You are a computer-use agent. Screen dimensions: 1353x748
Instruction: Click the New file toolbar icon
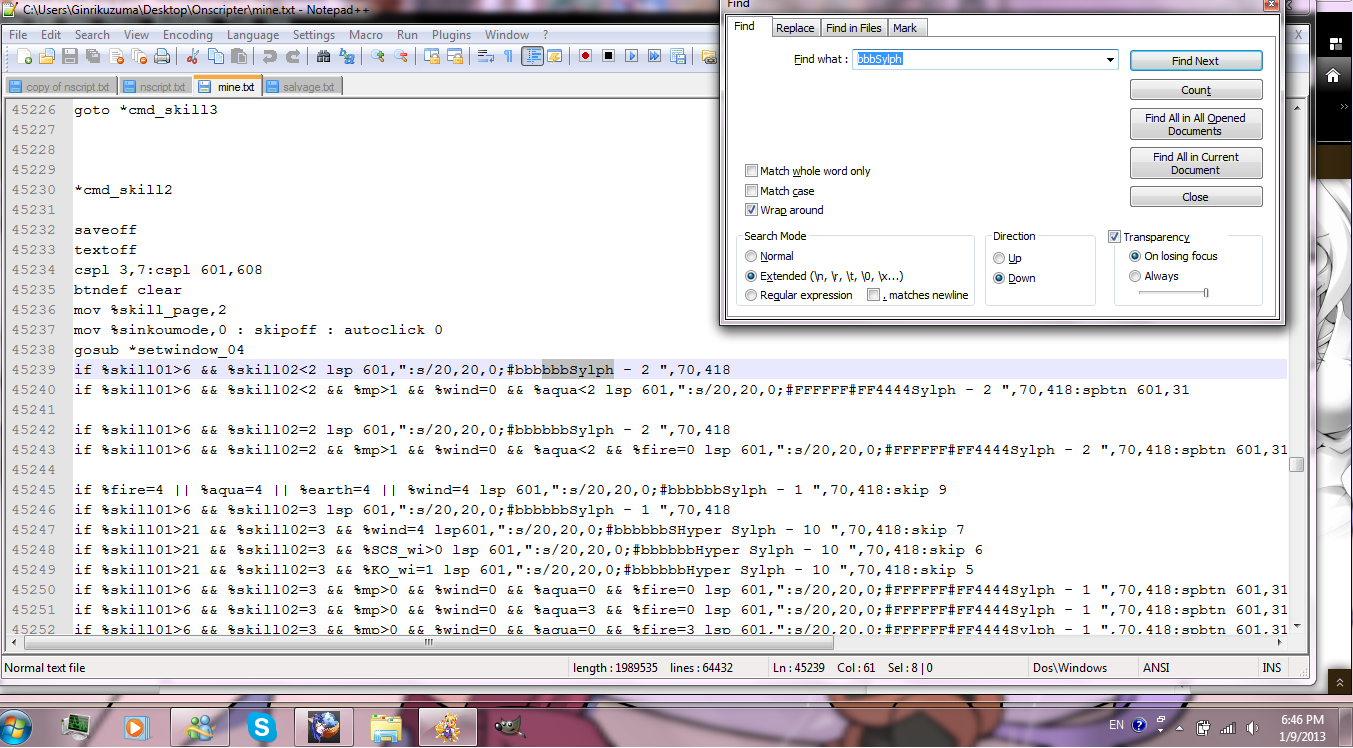[x=24, y=57]
